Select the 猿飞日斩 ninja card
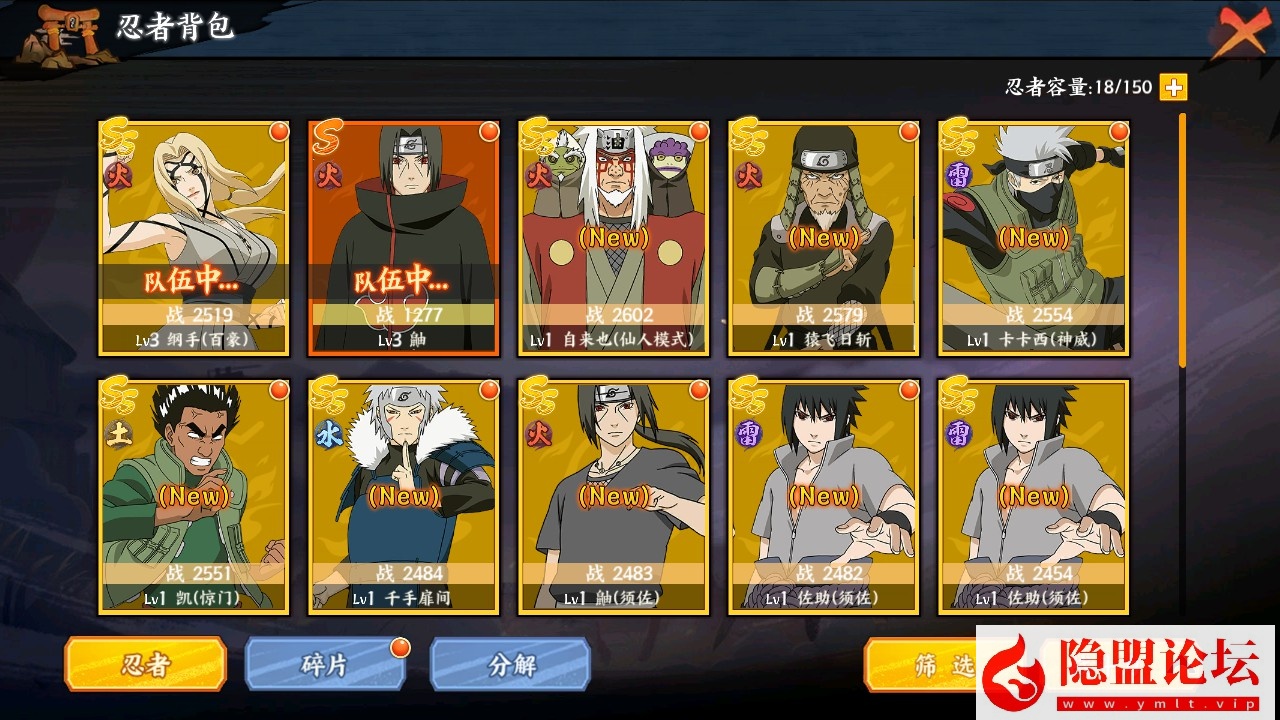1280x720 pixels. [x=823, y=237]
